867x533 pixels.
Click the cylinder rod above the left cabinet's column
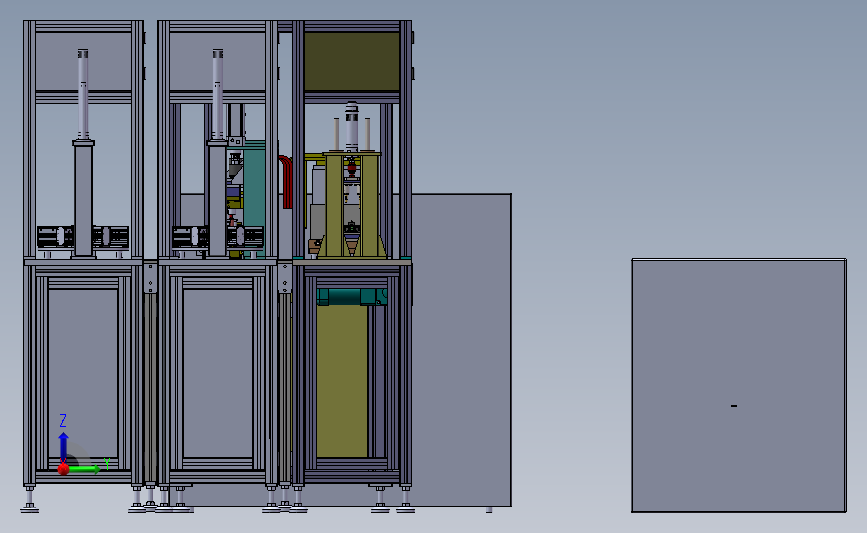[x=83, y=94]
